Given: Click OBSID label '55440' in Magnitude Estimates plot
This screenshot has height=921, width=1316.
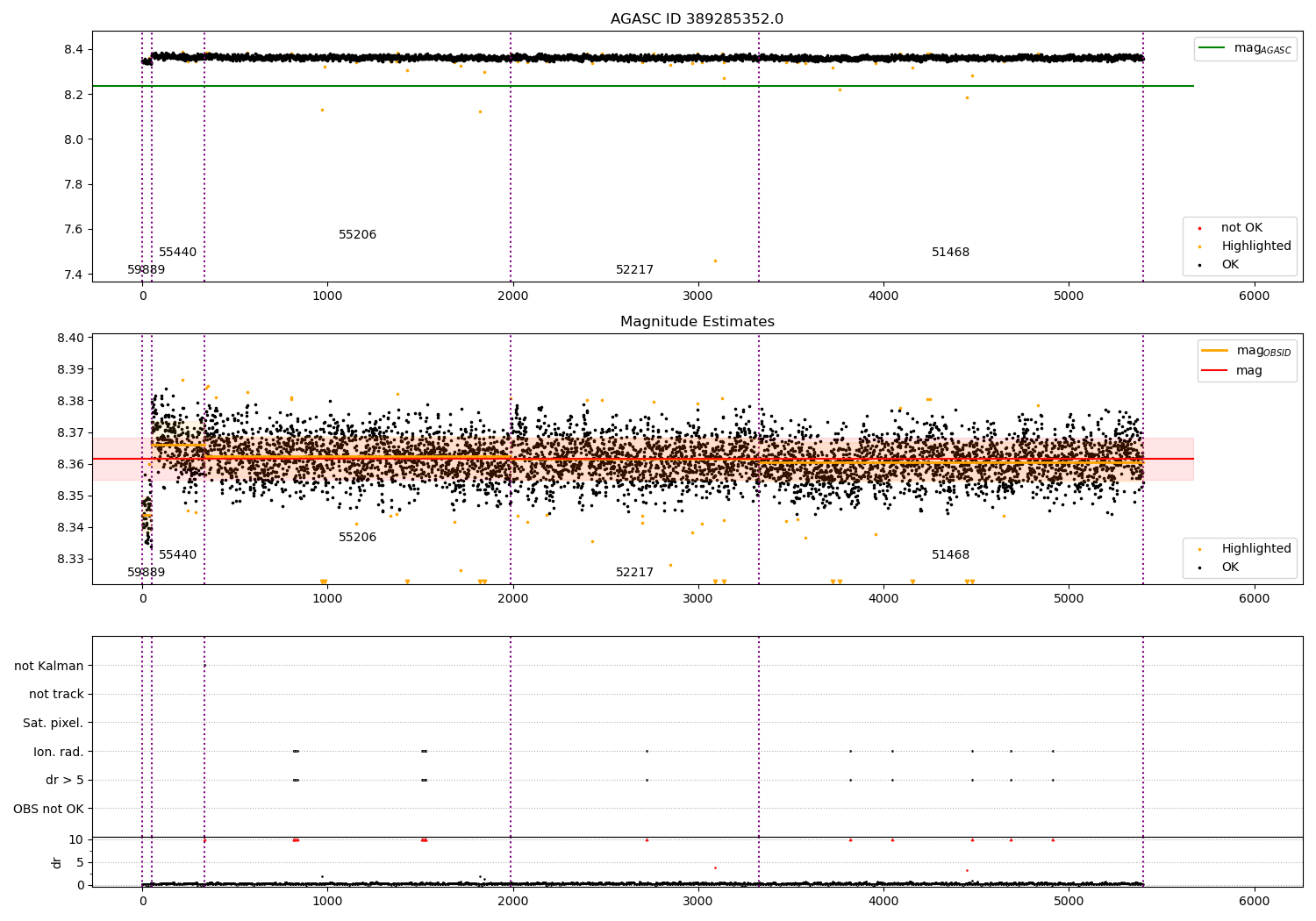Looking at the screenshot, I should (178, 555).
